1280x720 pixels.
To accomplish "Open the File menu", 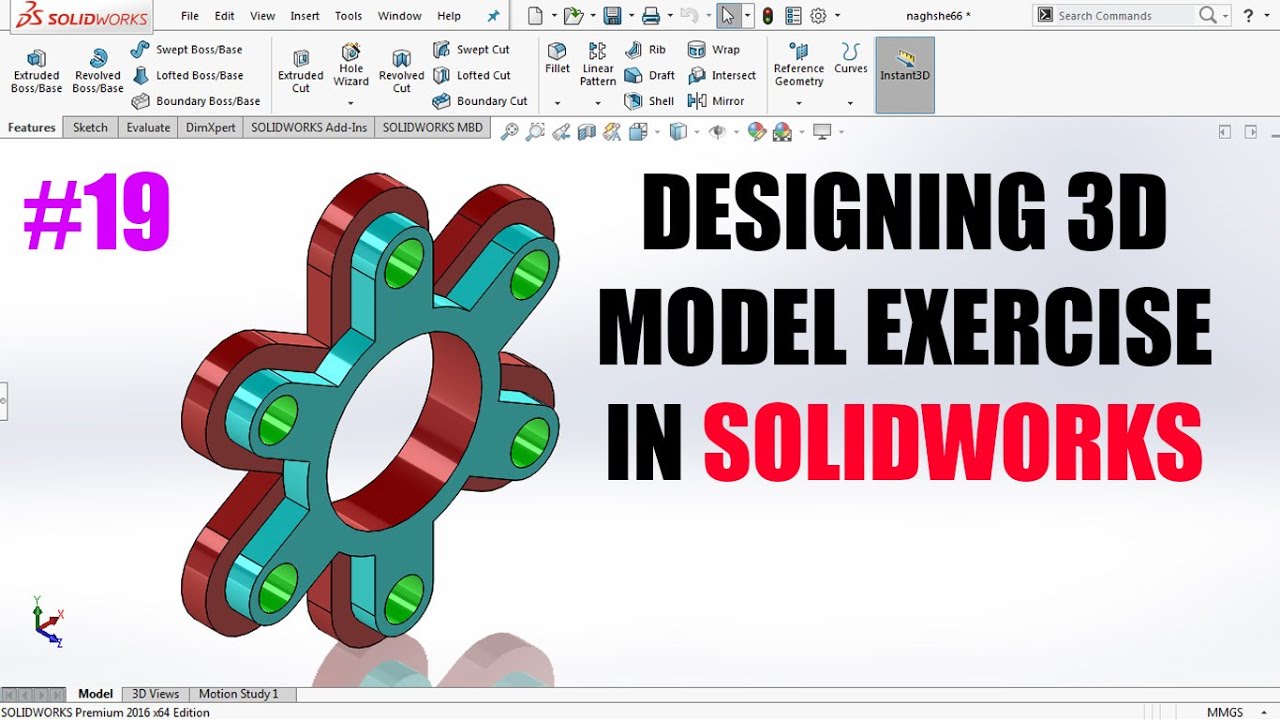I will 190,16.
